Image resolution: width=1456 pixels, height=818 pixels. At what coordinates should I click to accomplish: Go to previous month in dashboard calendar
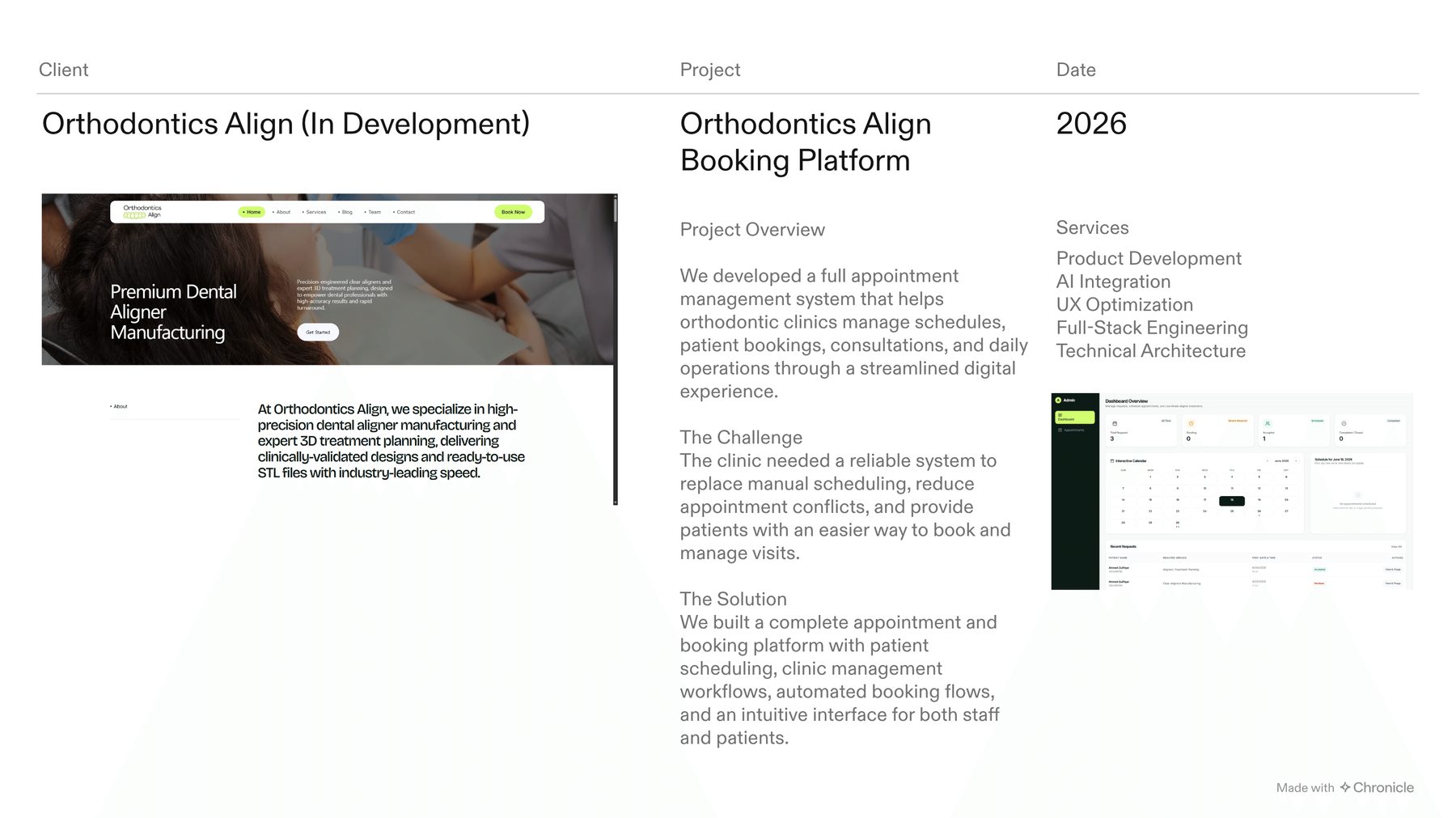point(1268,460)
